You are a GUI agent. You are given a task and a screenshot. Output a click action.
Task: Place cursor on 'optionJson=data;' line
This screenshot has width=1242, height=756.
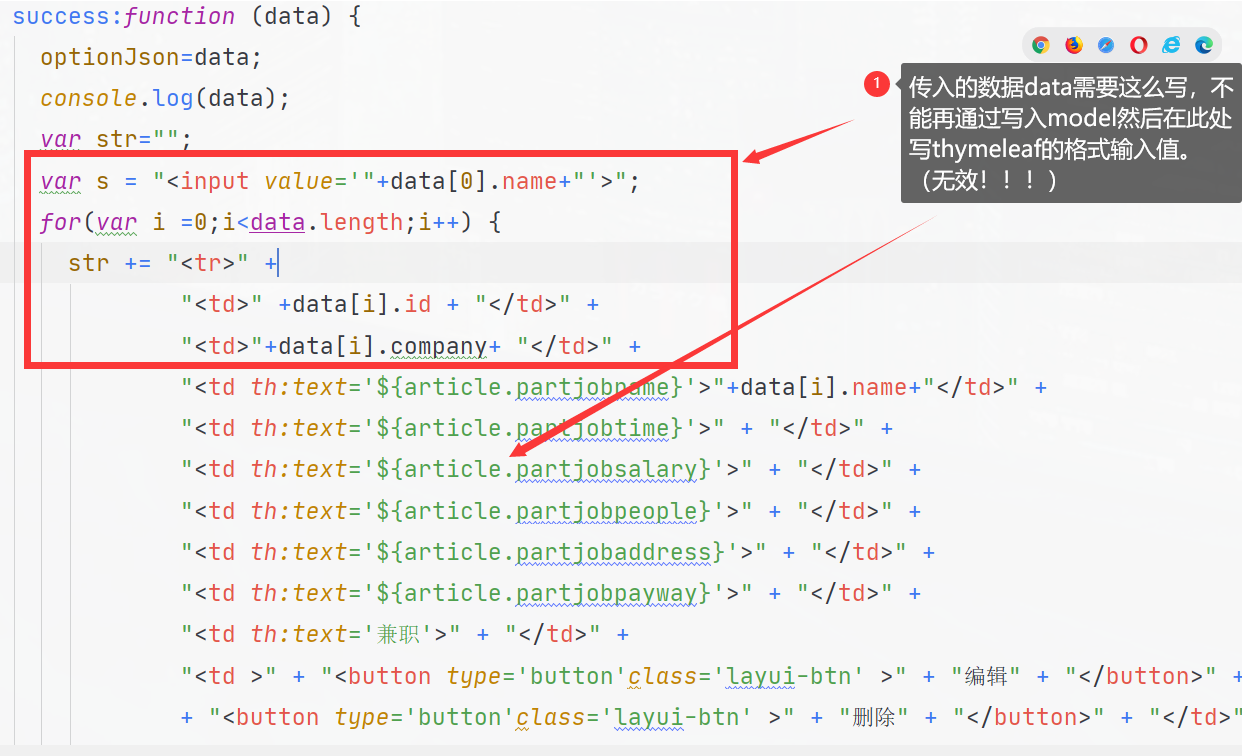(x=151, y=58)
